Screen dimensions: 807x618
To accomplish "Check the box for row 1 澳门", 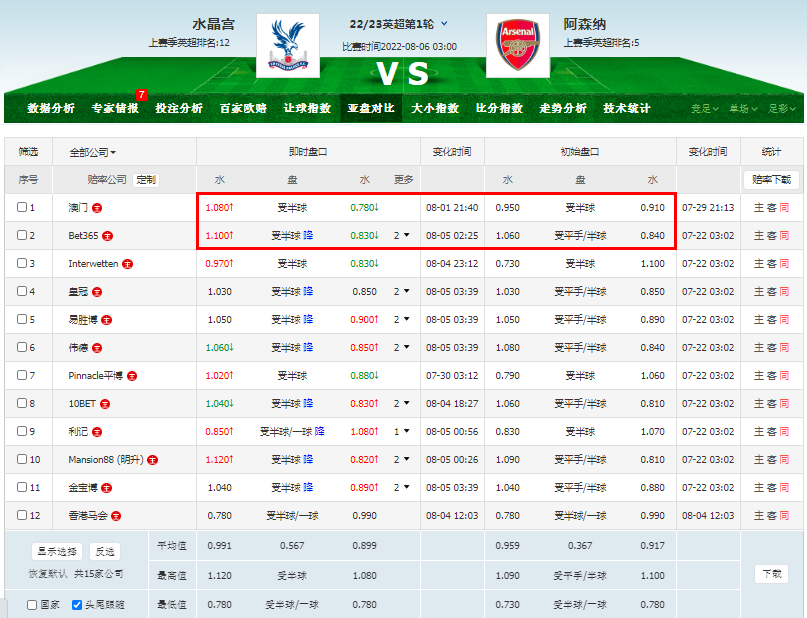I will pyautogui.click(x=22, y=207).
